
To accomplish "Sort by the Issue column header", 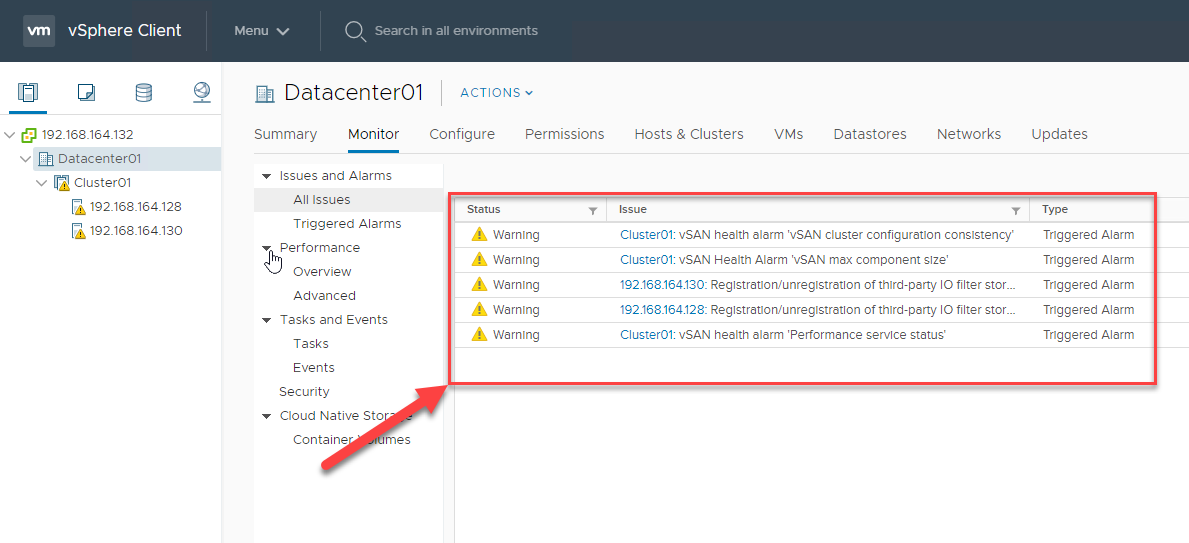I will (632, 210).
